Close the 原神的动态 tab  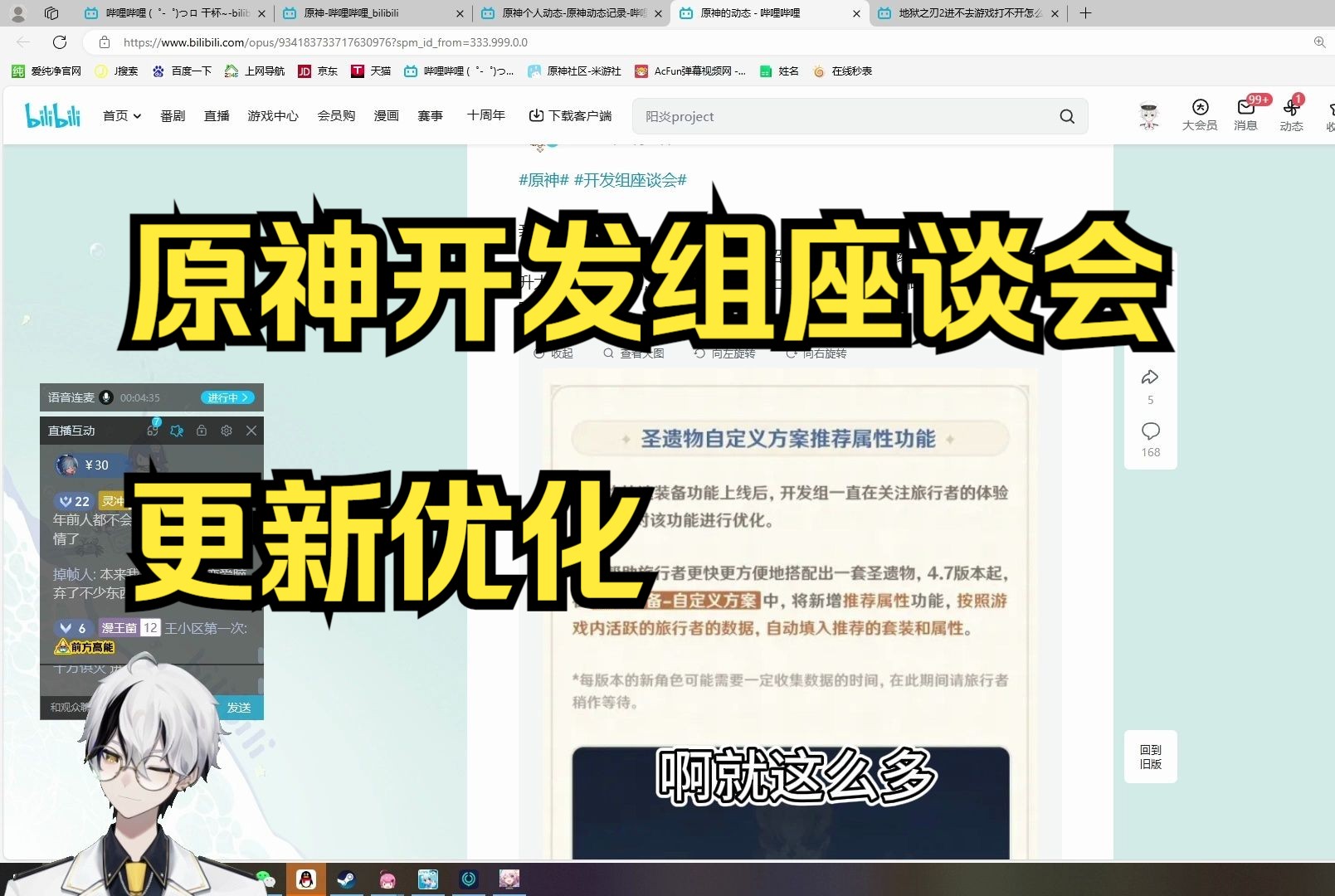click(x=856, y=13)
